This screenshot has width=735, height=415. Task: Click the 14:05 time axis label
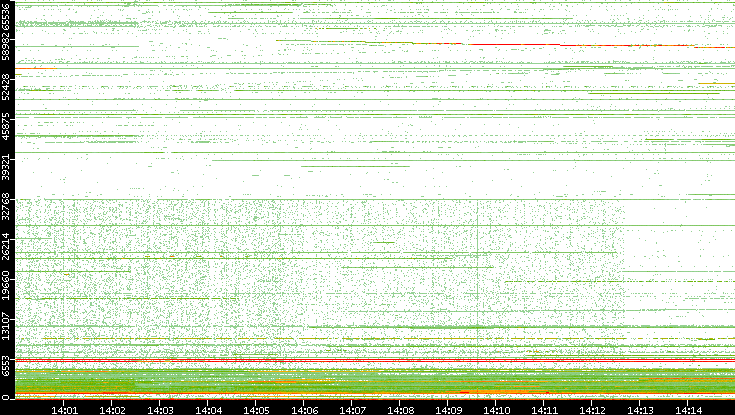[x=256, y=410]
